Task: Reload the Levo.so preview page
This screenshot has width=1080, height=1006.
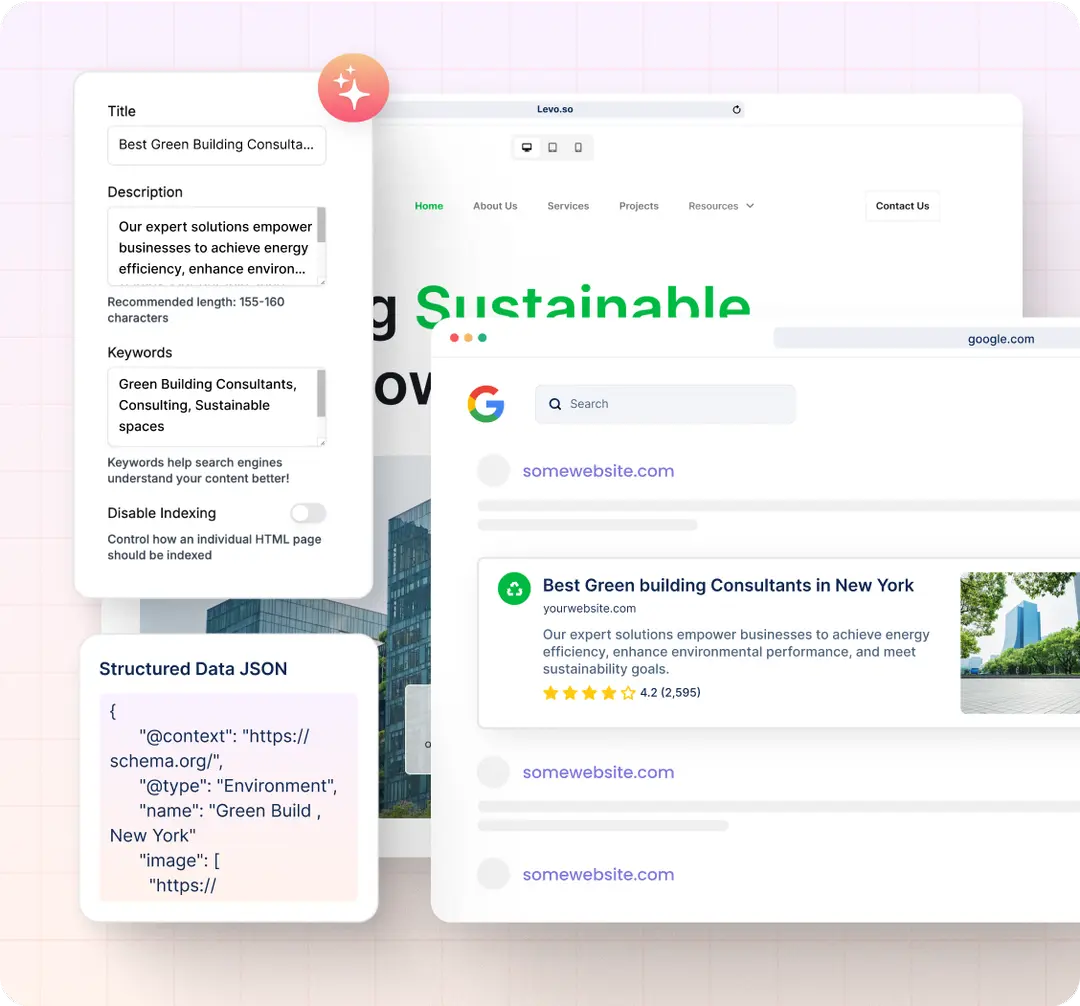Action: 736,109
